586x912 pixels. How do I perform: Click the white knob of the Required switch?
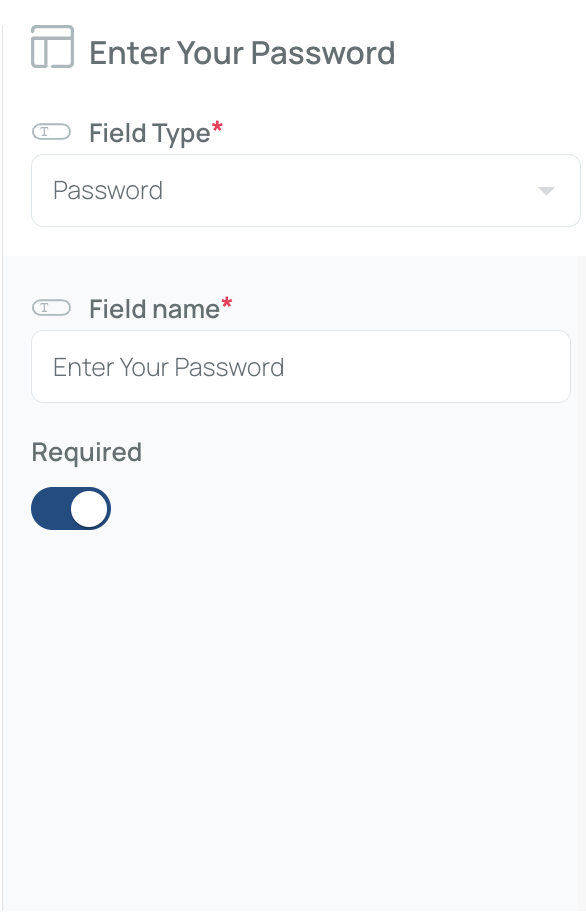pyautogui.click(x=89, y=508)
